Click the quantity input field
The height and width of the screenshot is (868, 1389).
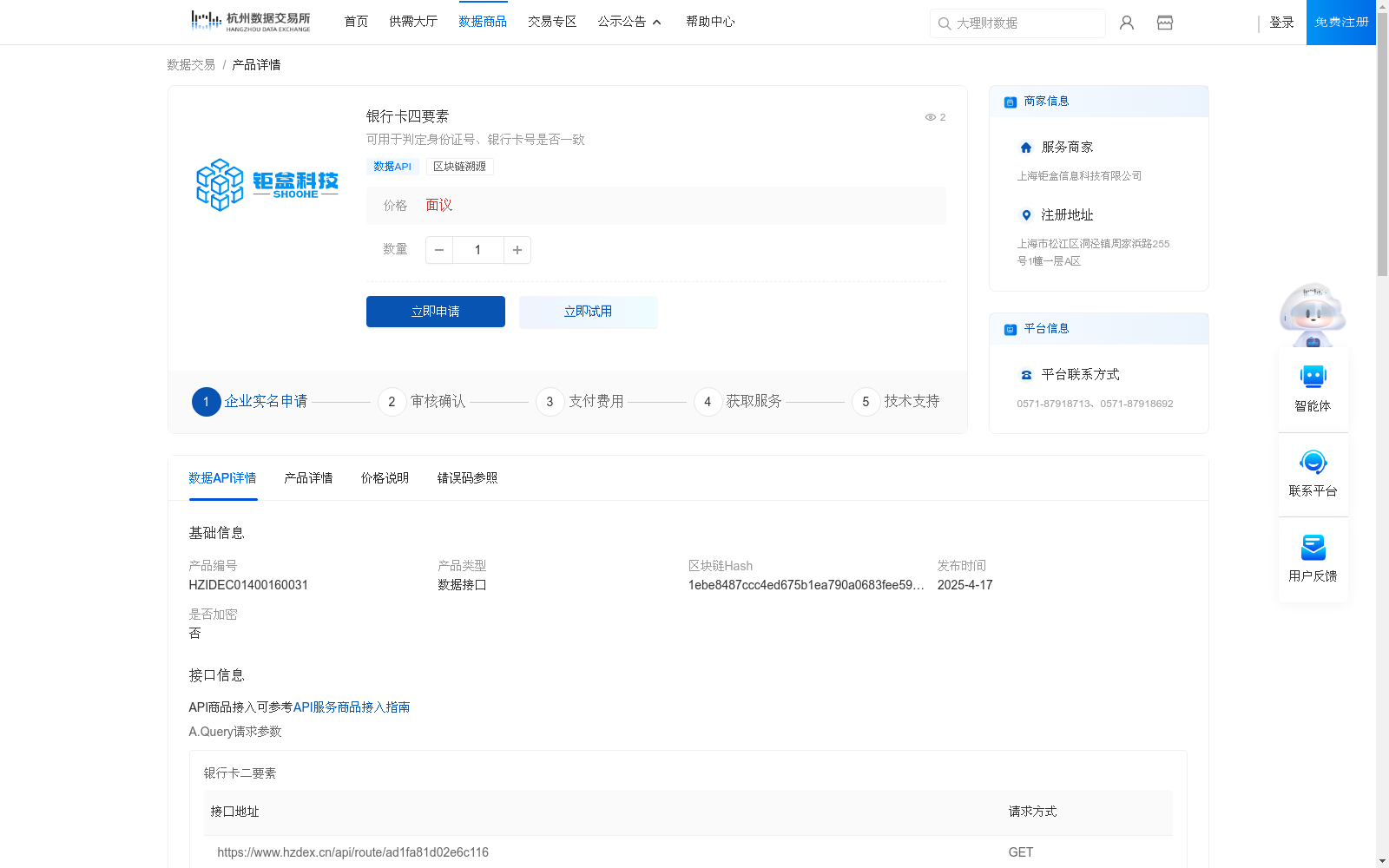click(x=477, y=250)
